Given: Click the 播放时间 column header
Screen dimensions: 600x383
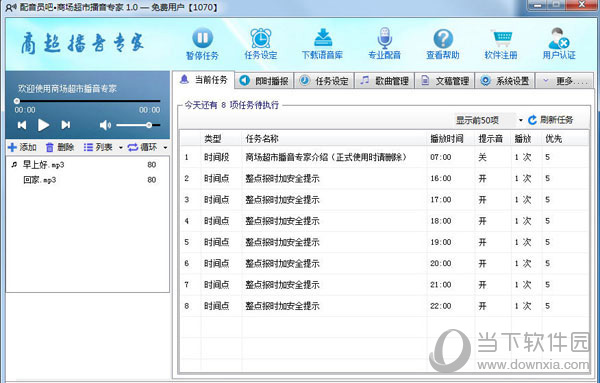Looking at the screenshot, I should [451, 139].
